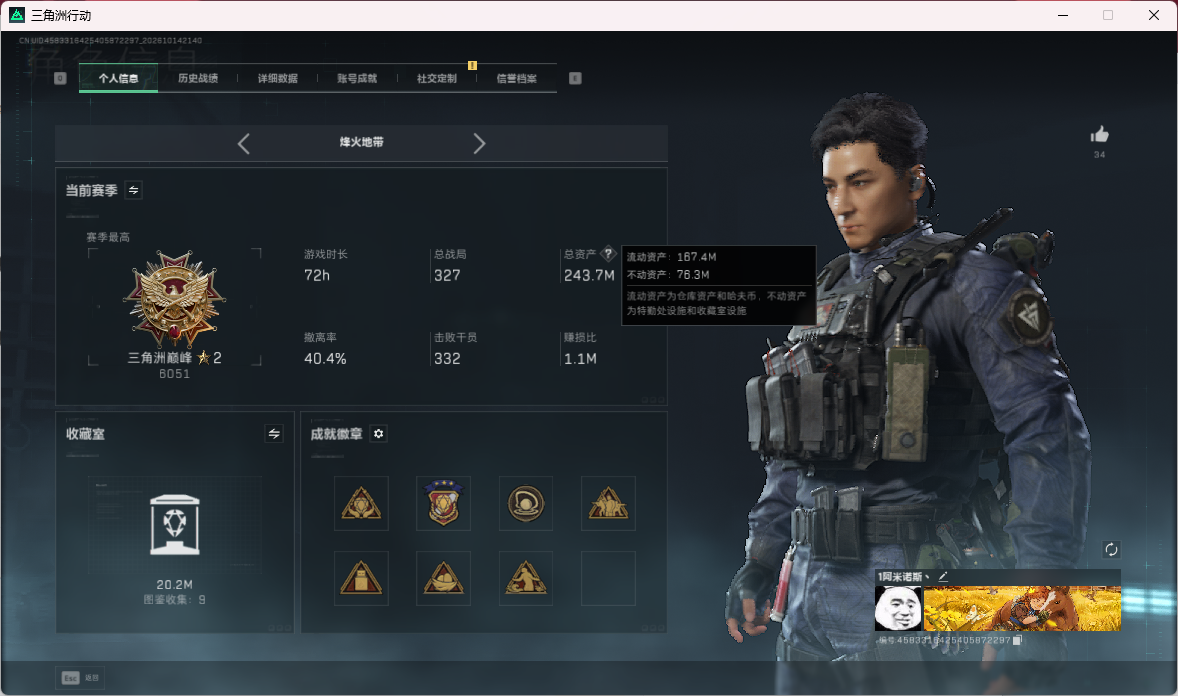Copy the player ID number
The image size is (1178, 696).
tap(1017, 640)
